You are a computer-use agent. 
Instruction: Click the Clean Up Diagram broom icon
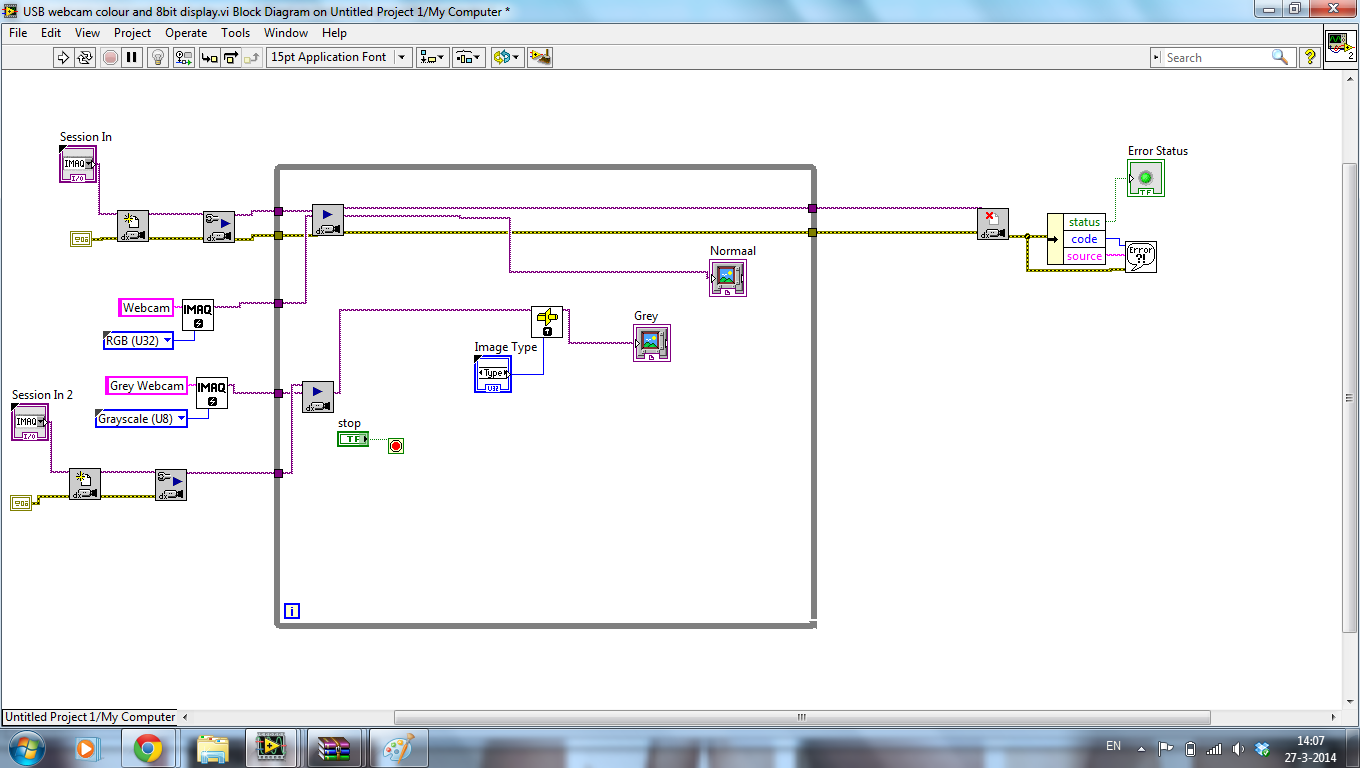pyautogui.click(x=540, y=57)
